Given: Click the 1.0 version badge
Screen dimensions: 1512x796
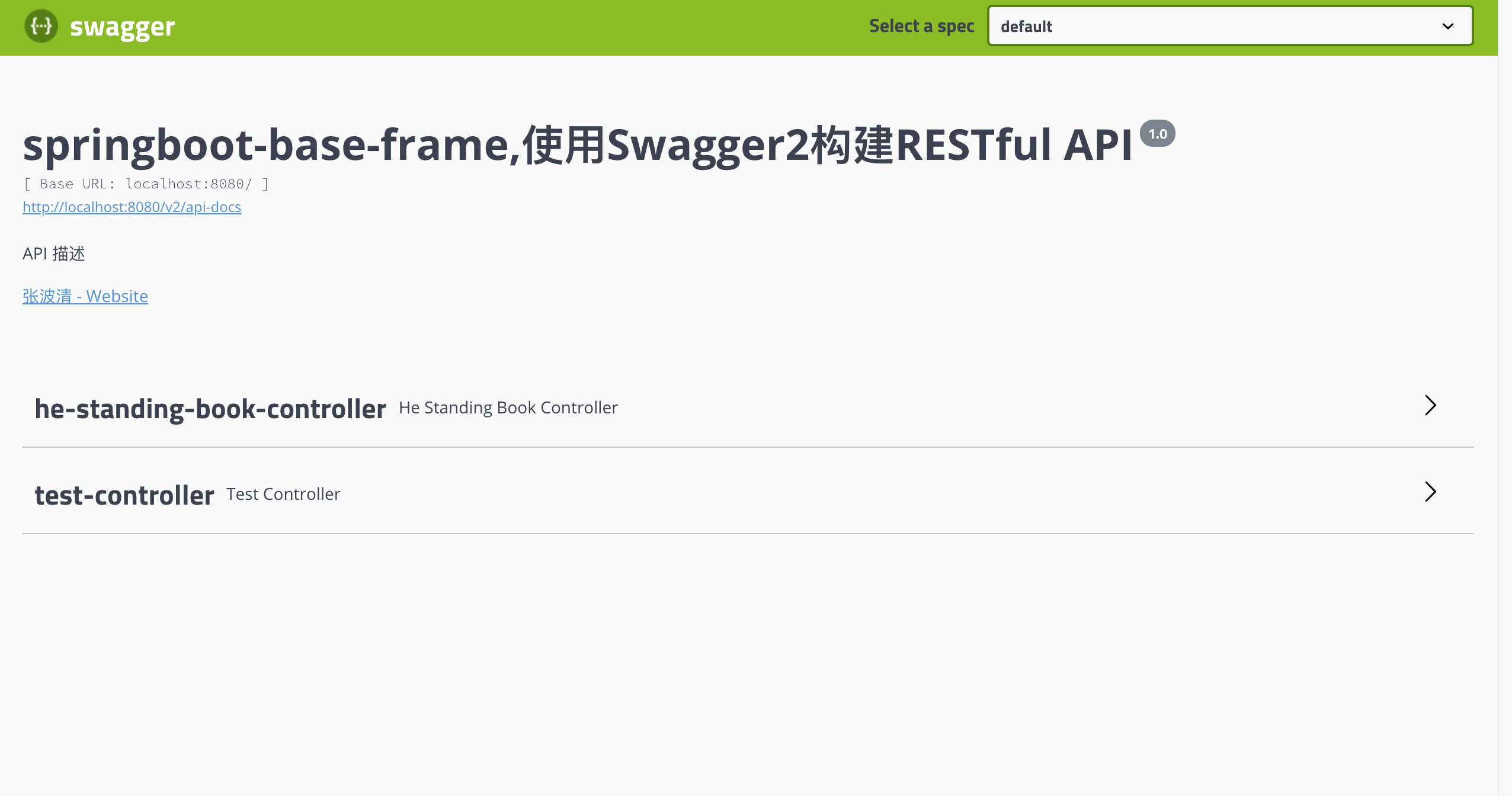Looking at the screenshot, I should coord(1157,134).
